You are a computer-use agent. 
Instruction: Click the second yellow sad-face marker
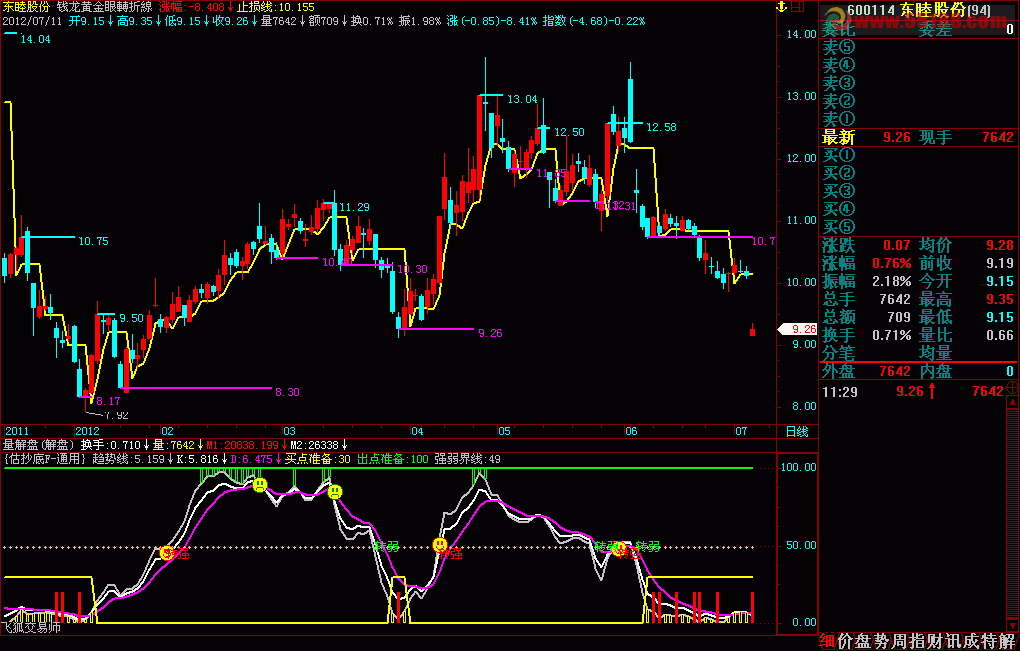point(335,492)
